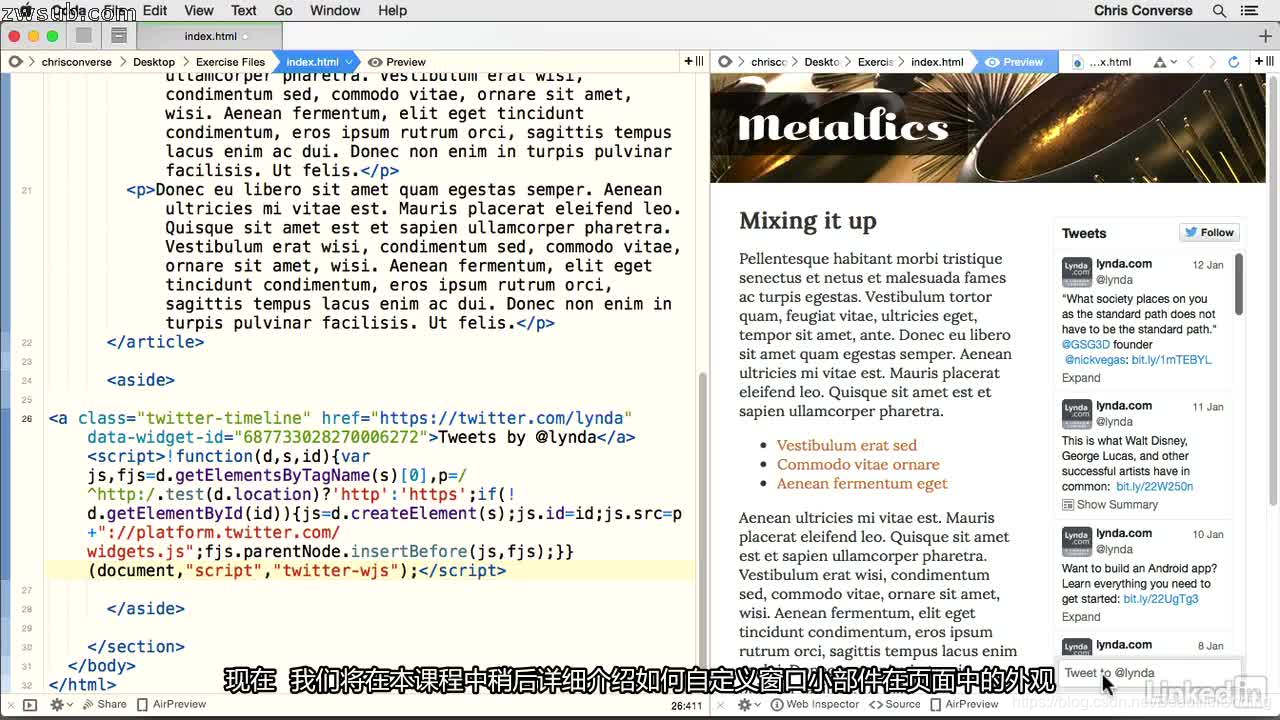1280x720 pixels.
Task: Open the gear settings dropdown in left status bar
Action: pos(61,704)
